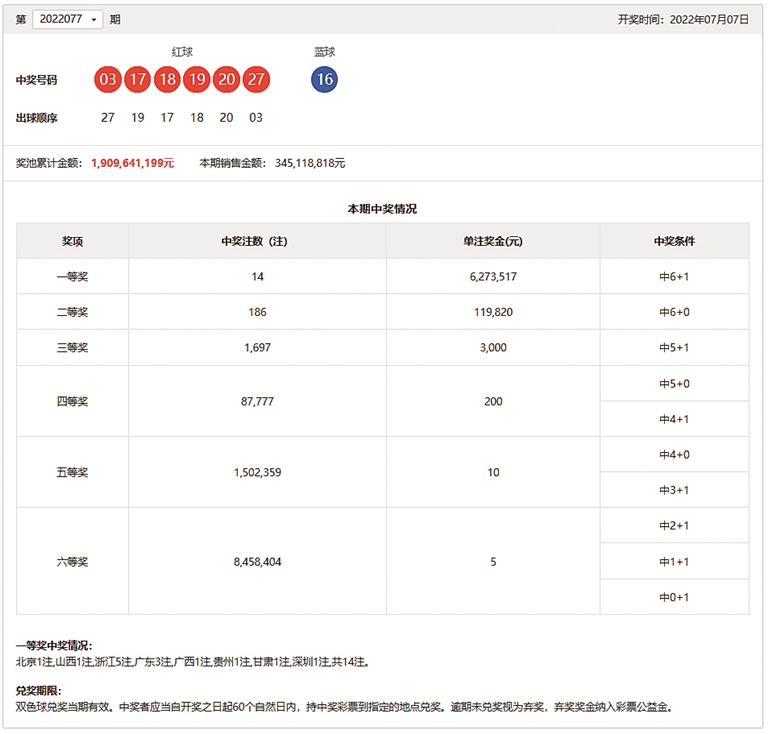768x734 pixels.
Task: Select the red ball numbered 18
Action: 167,80
